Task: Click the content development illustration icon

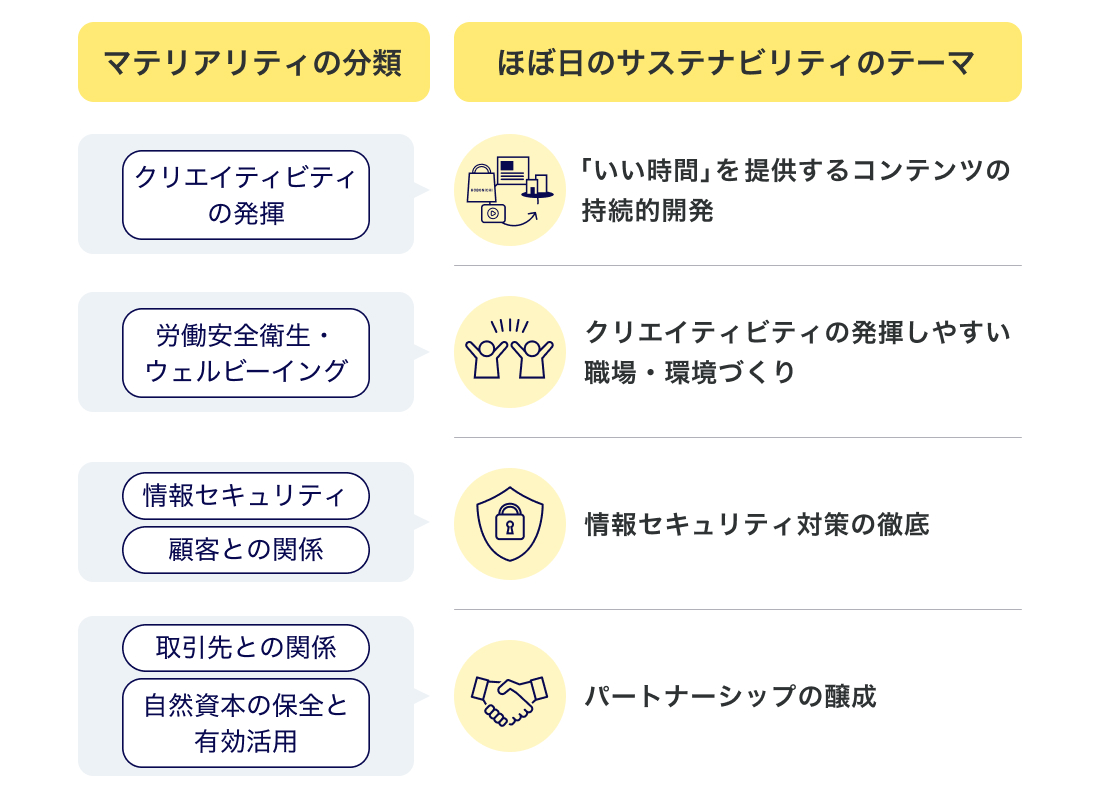Action: [509, 190]
